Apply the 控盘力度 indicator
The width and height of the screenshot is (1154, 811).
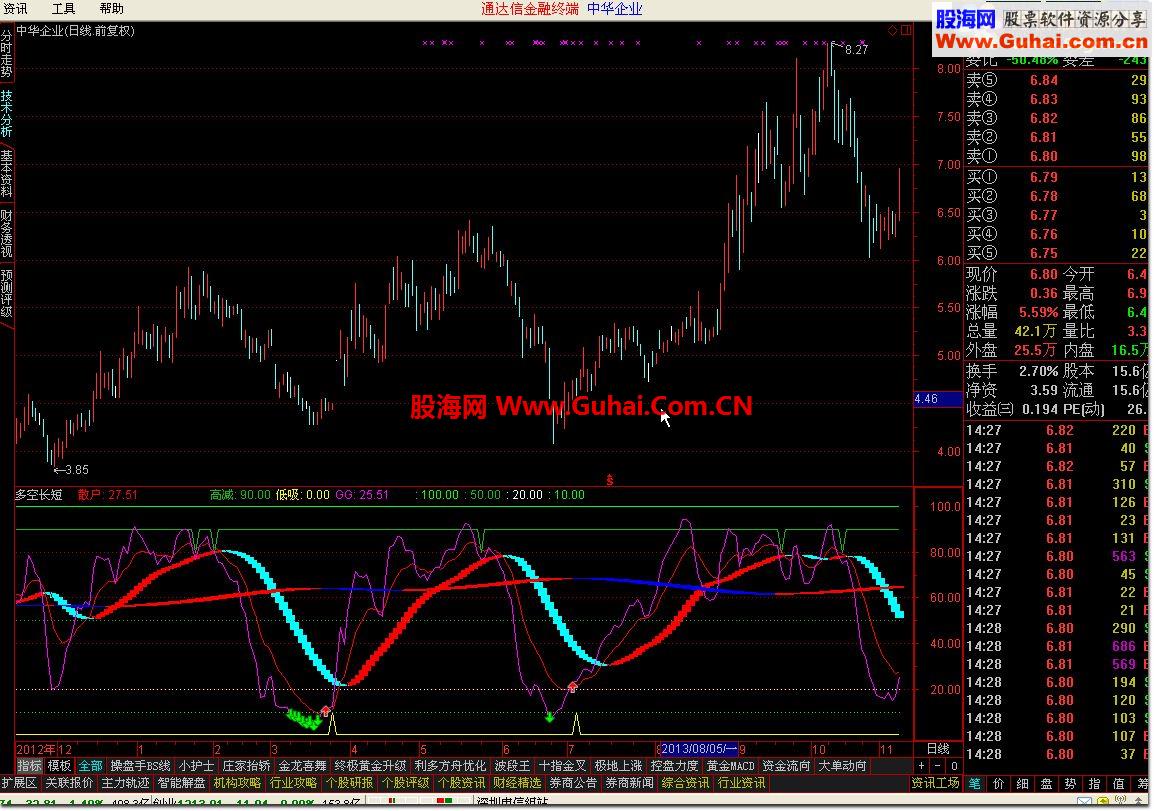pos(674,766)
